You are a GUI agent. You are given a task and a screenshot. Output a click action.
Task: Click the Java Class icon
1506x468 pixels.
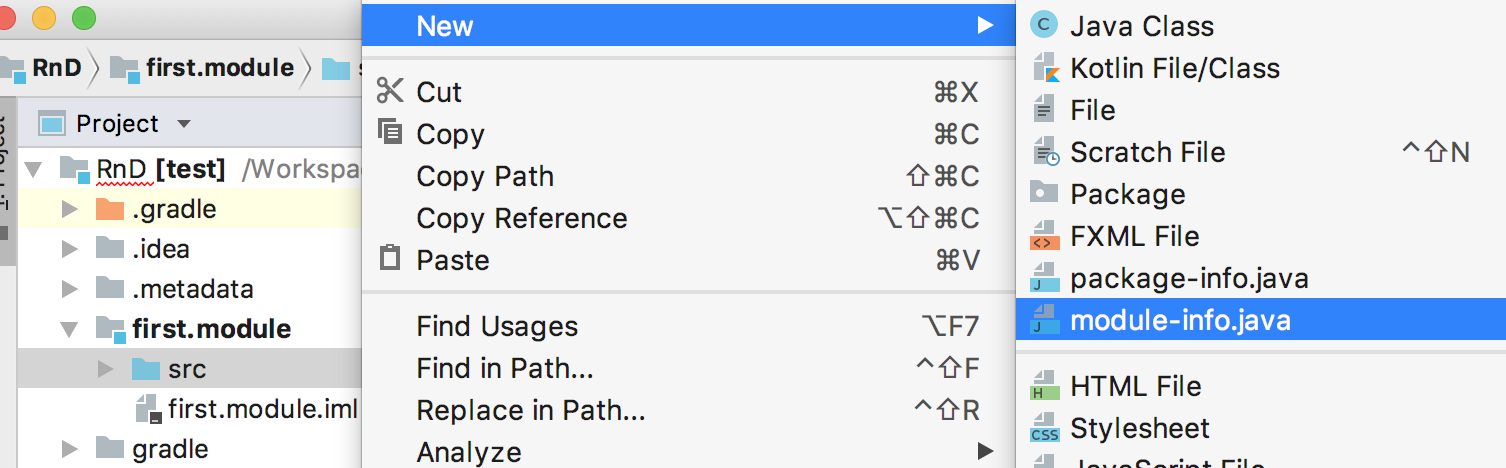[1044, 26]
